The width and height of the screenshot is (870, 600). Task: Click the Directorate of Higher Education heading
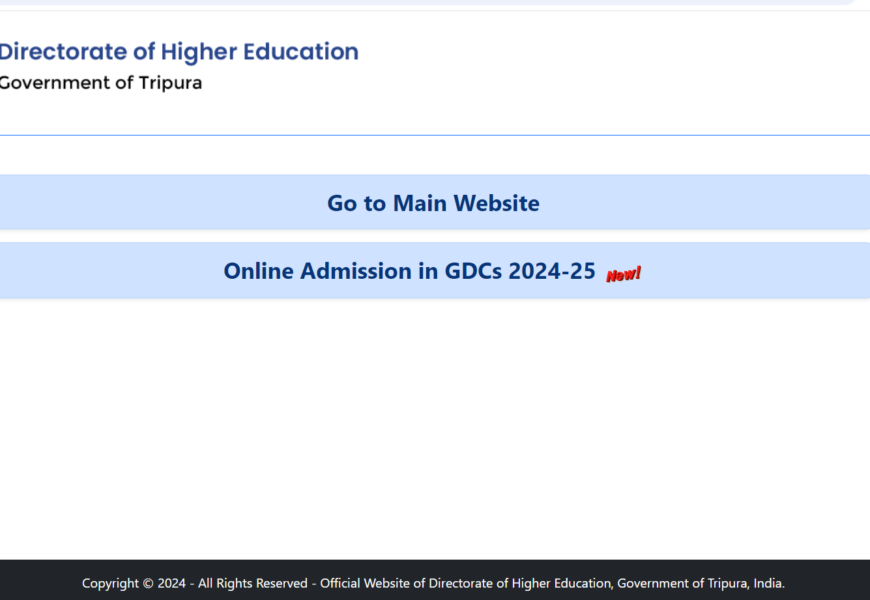pyautogui.click(x=179, y=52)
